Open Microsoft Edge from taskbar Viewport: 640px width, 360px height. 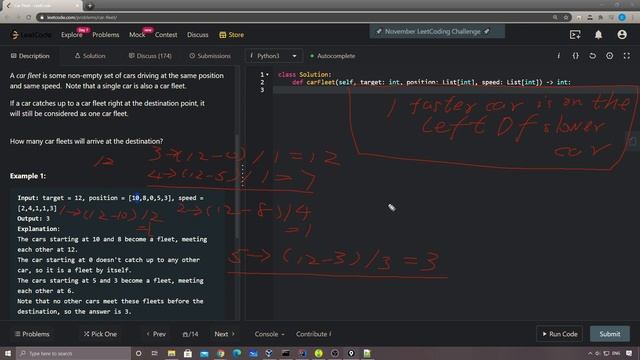point(237,353)
